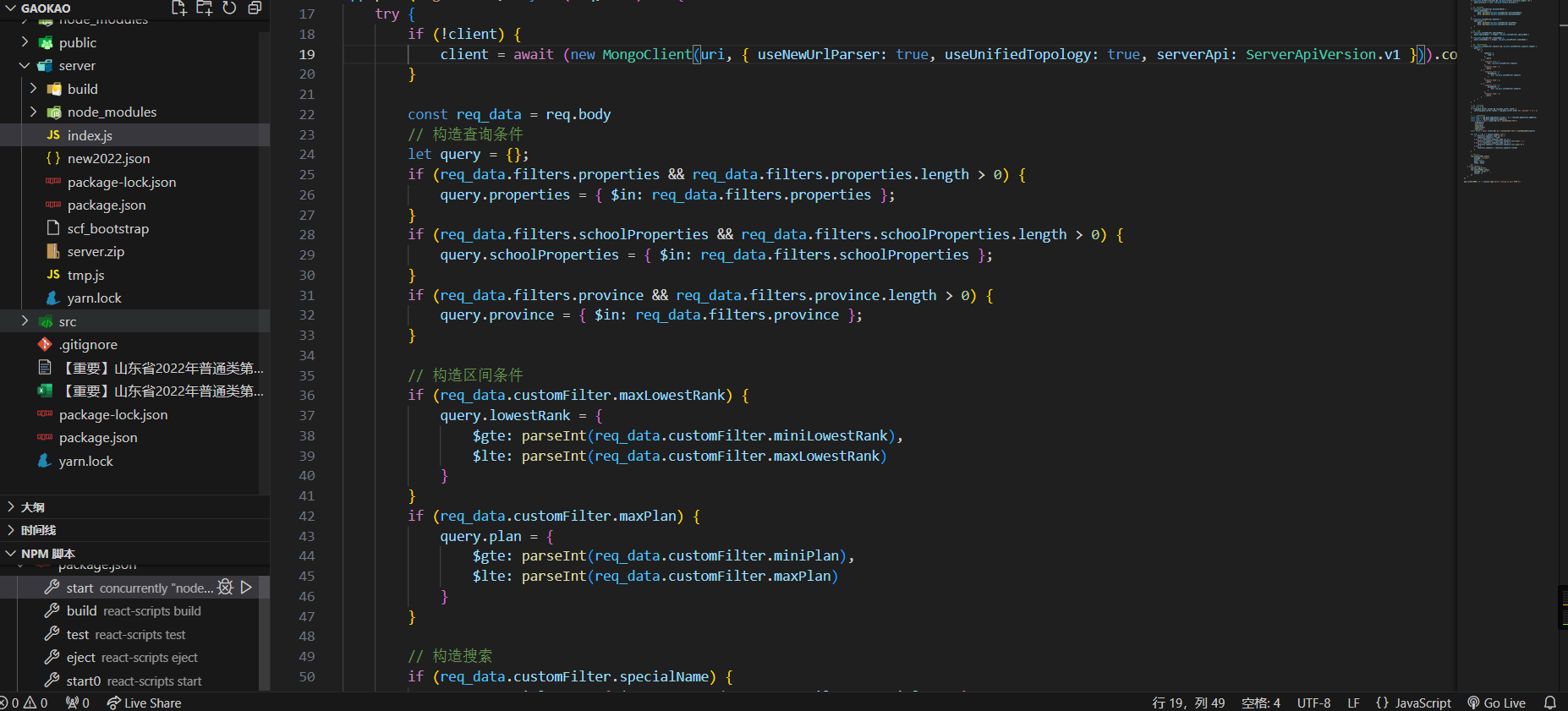Image resolution: width=1568 pixels, height=711 pixels.
Task: Click line number 19 in gutter
Action: click(307, 54)
